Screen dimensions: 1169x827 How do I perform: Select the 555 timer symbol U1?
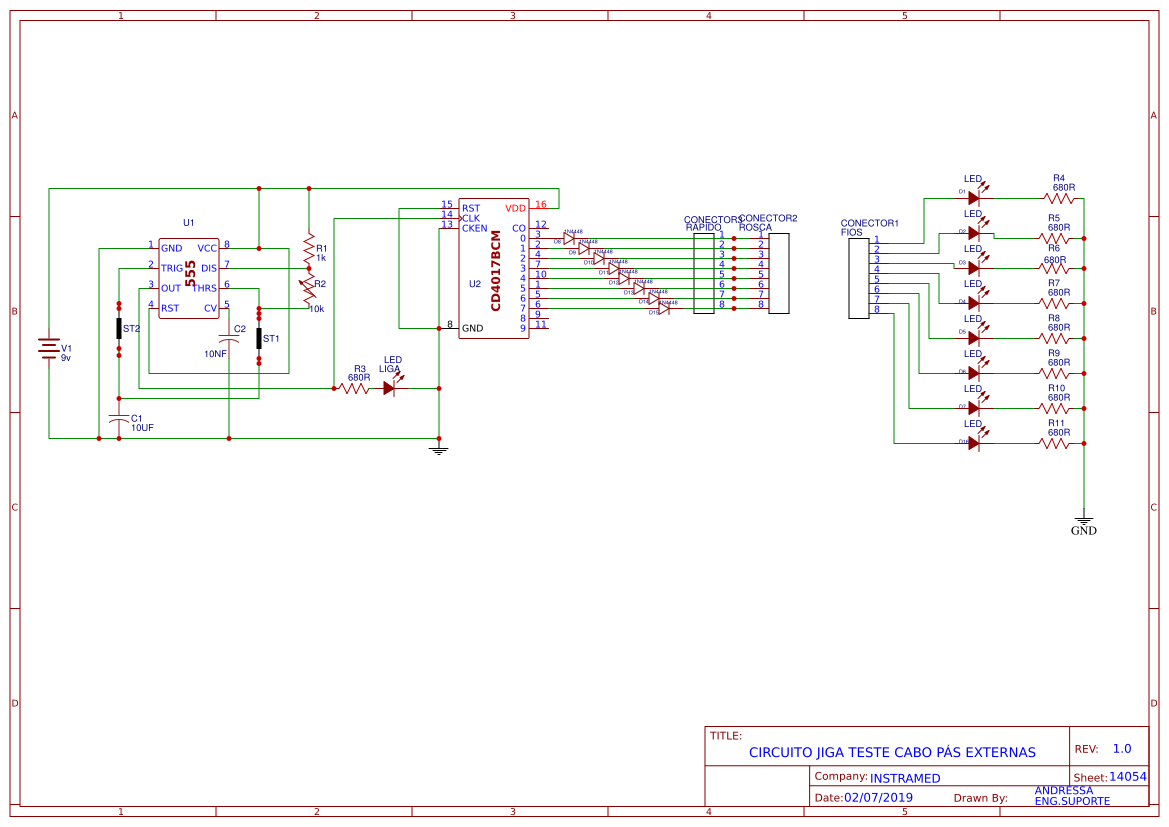pos(190,275)
